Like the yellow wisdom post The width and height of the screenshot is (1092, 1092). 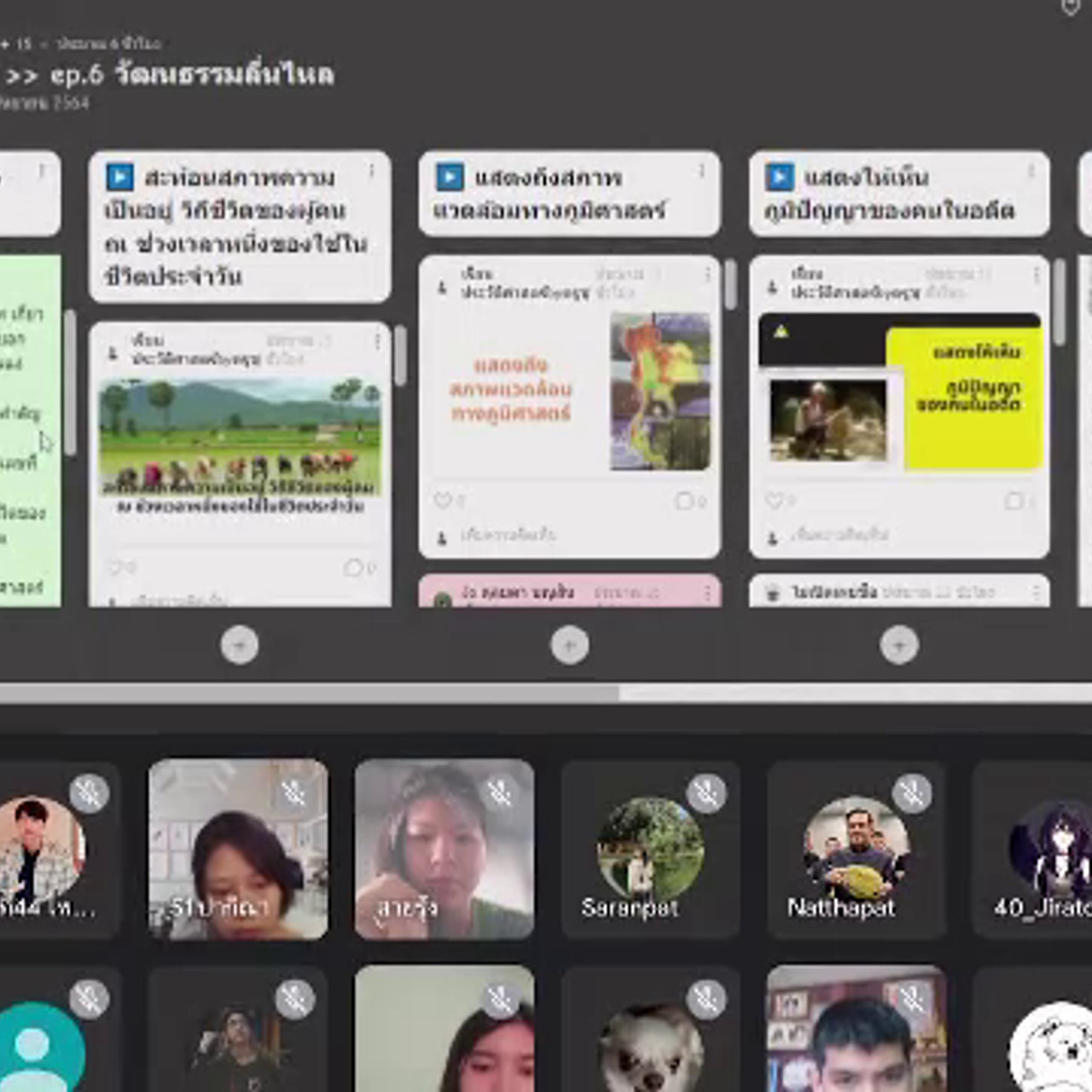(x=773, y=501)
